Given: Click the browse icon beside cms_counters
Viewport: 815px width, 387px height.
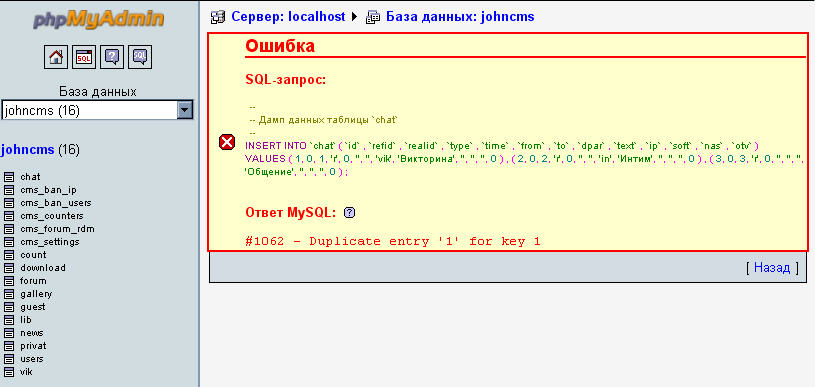Looking at the screenshot, I should tap(9, 216).
